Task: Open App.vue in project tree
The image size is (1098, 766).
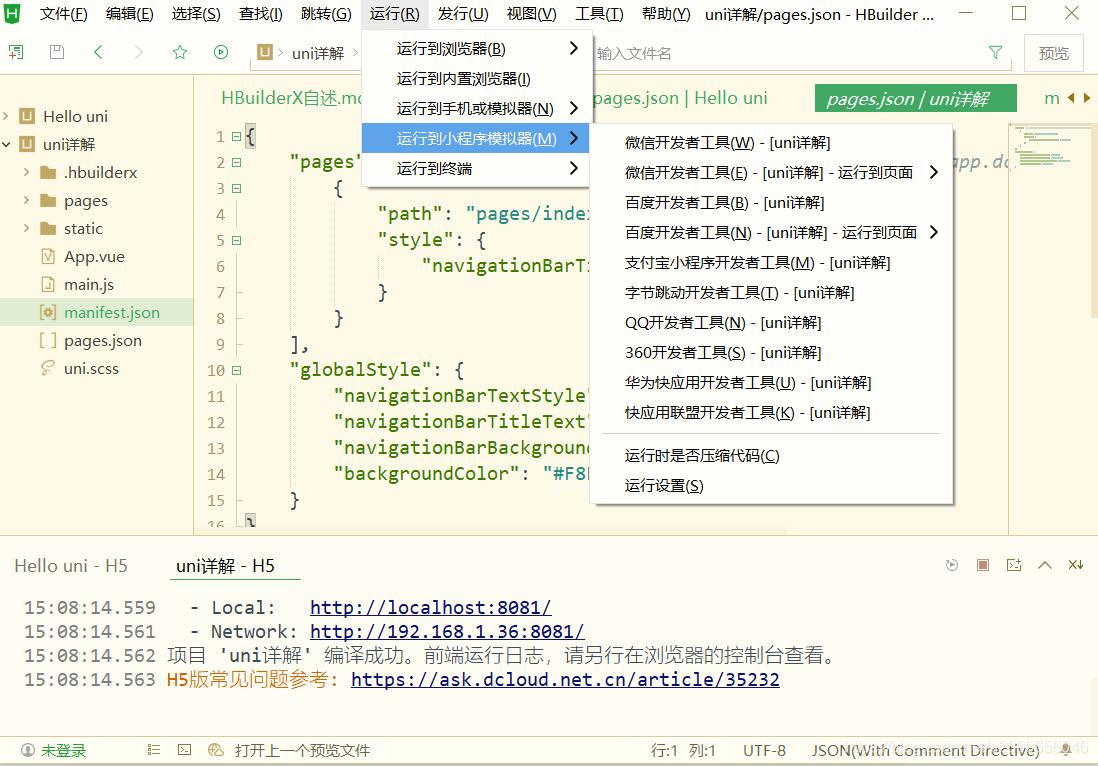Action: click(x=97, y=256)
